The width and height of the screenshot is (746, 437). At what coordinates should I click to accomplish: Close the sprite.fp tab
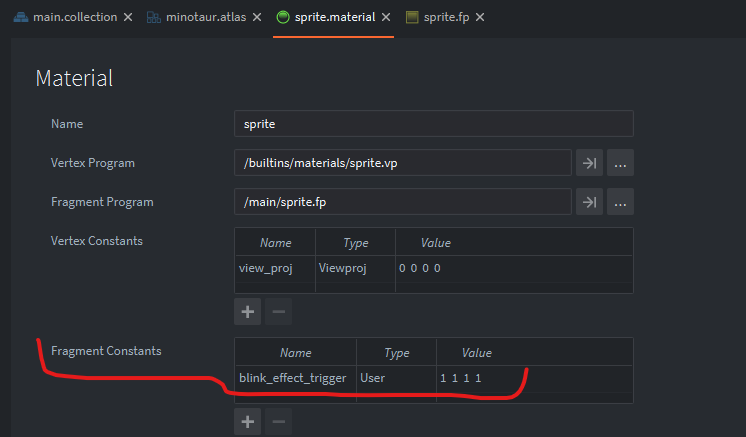pos(479,18)
